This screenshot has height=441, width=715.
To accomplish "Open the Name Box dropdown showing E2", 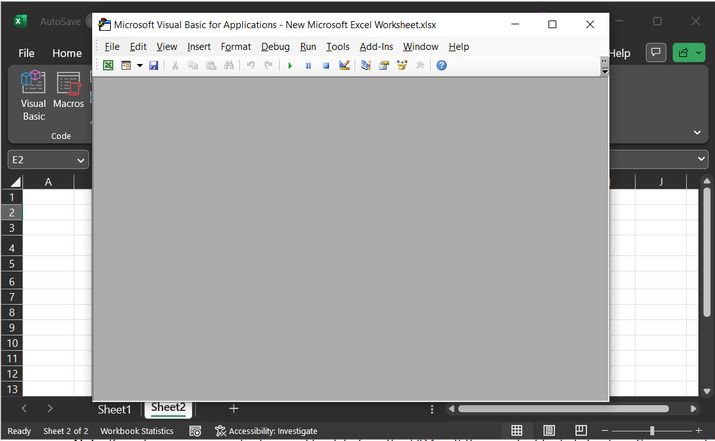I will [x=81, y=160].
